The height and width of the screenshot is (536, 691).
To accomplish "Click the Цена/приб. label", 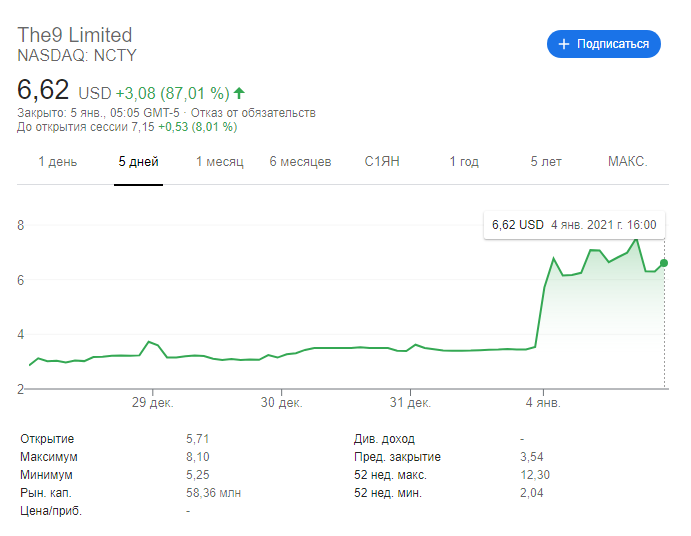I will point(51,511).
